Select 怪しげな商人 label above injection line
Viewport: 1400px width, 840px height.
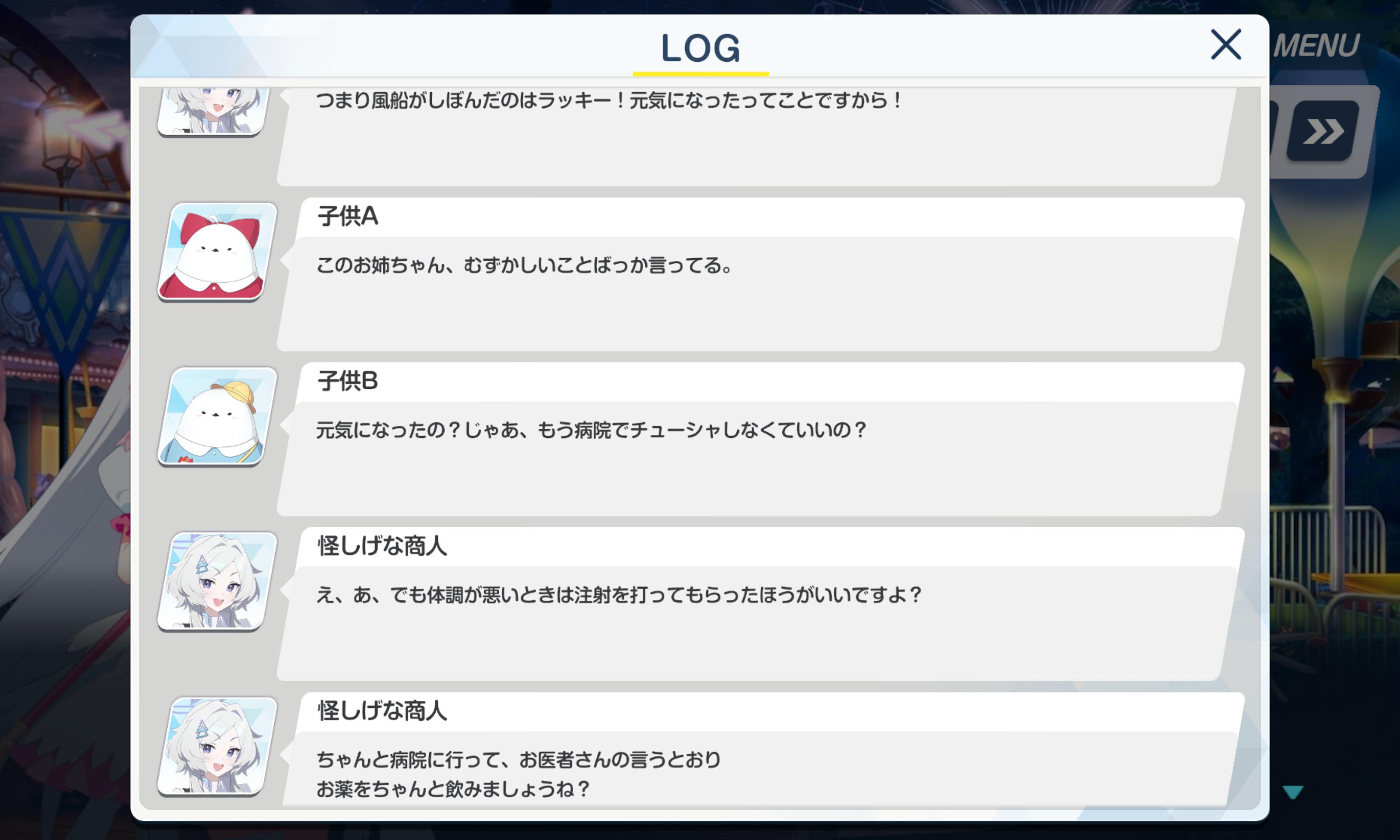(382, 546)
